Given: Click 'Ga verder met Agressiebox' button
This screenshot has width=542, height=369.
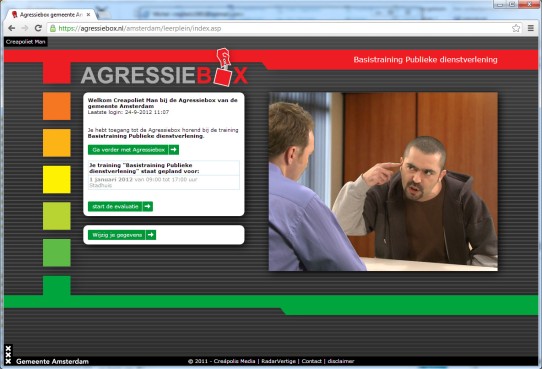Looking at the screenshot, I should (x=133, y=150).
